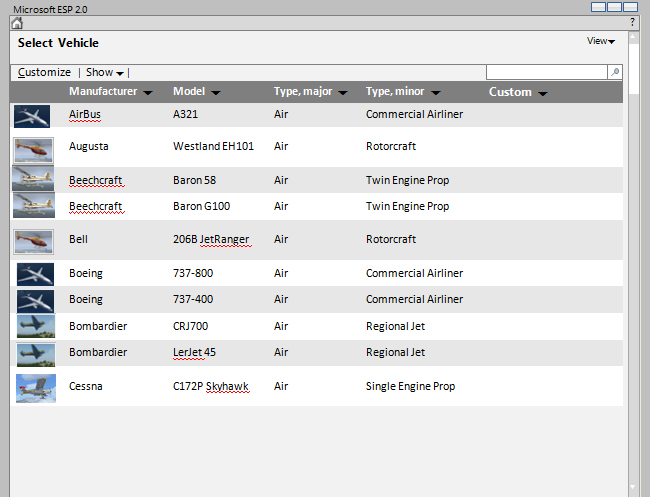Click the vertical scrollbar thumb
This screenshot has height=497, width=650.
tap(633, 68)
